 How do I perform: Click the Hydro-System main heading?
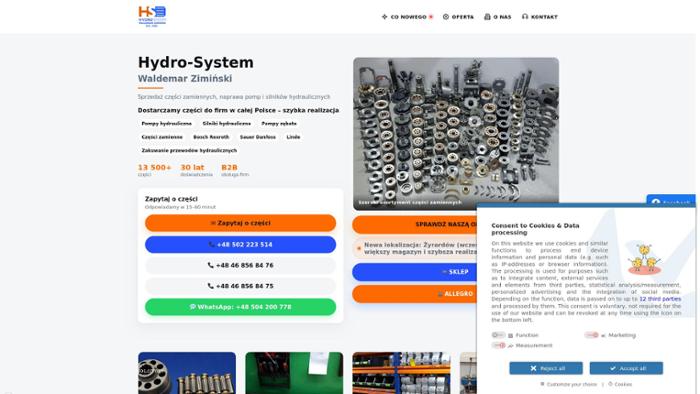pyautogui.click(x=196, y=62)
